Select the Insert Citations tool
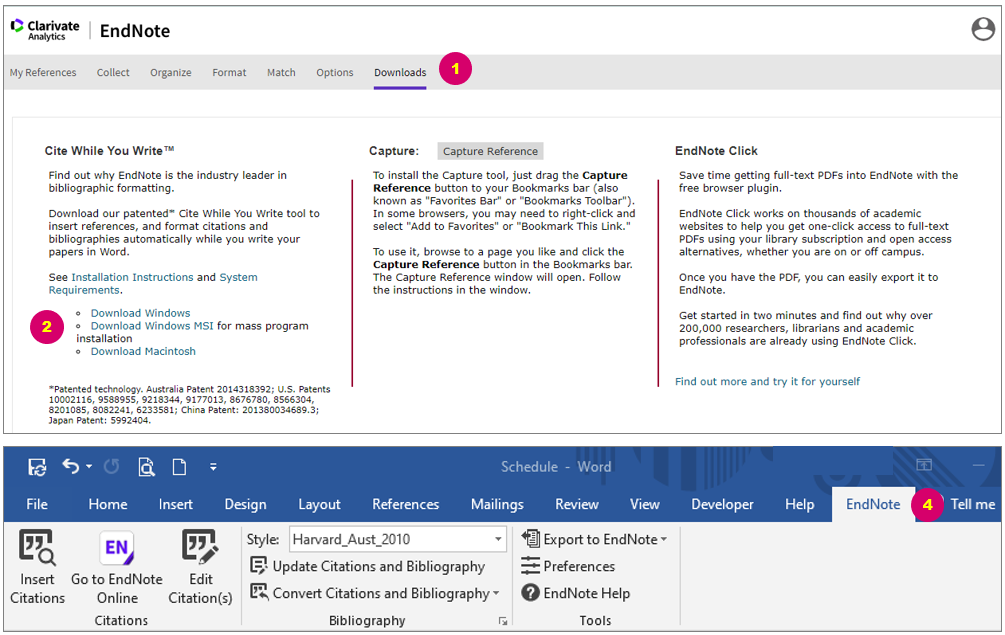The width and height of the screenshot is (1005, 635). pyautogui.click(x=36, y=567)
